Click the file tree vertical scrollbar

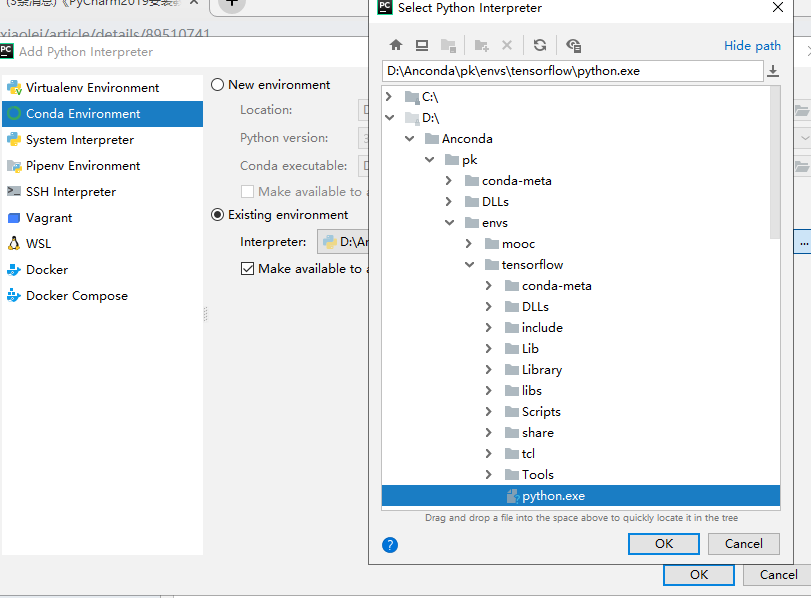[x=774, y=162]
